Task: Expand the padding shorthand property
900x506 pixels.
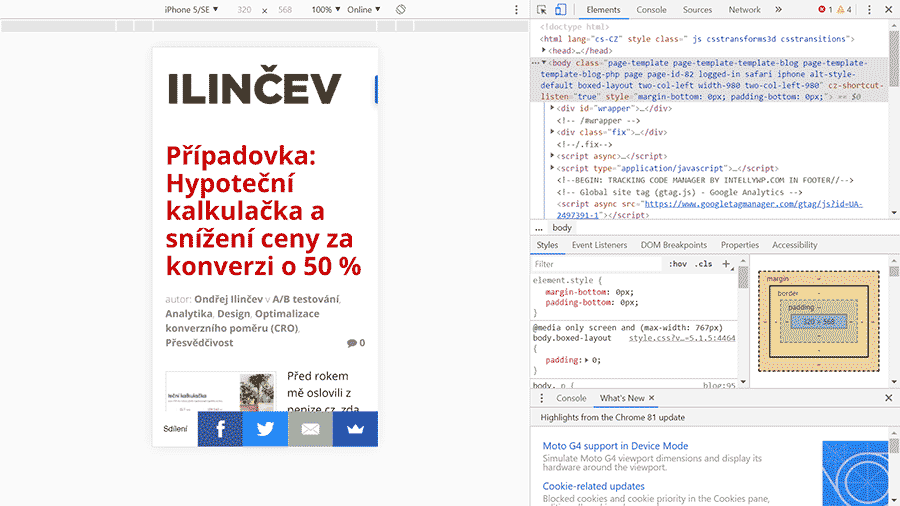Action: click(587, 360)
